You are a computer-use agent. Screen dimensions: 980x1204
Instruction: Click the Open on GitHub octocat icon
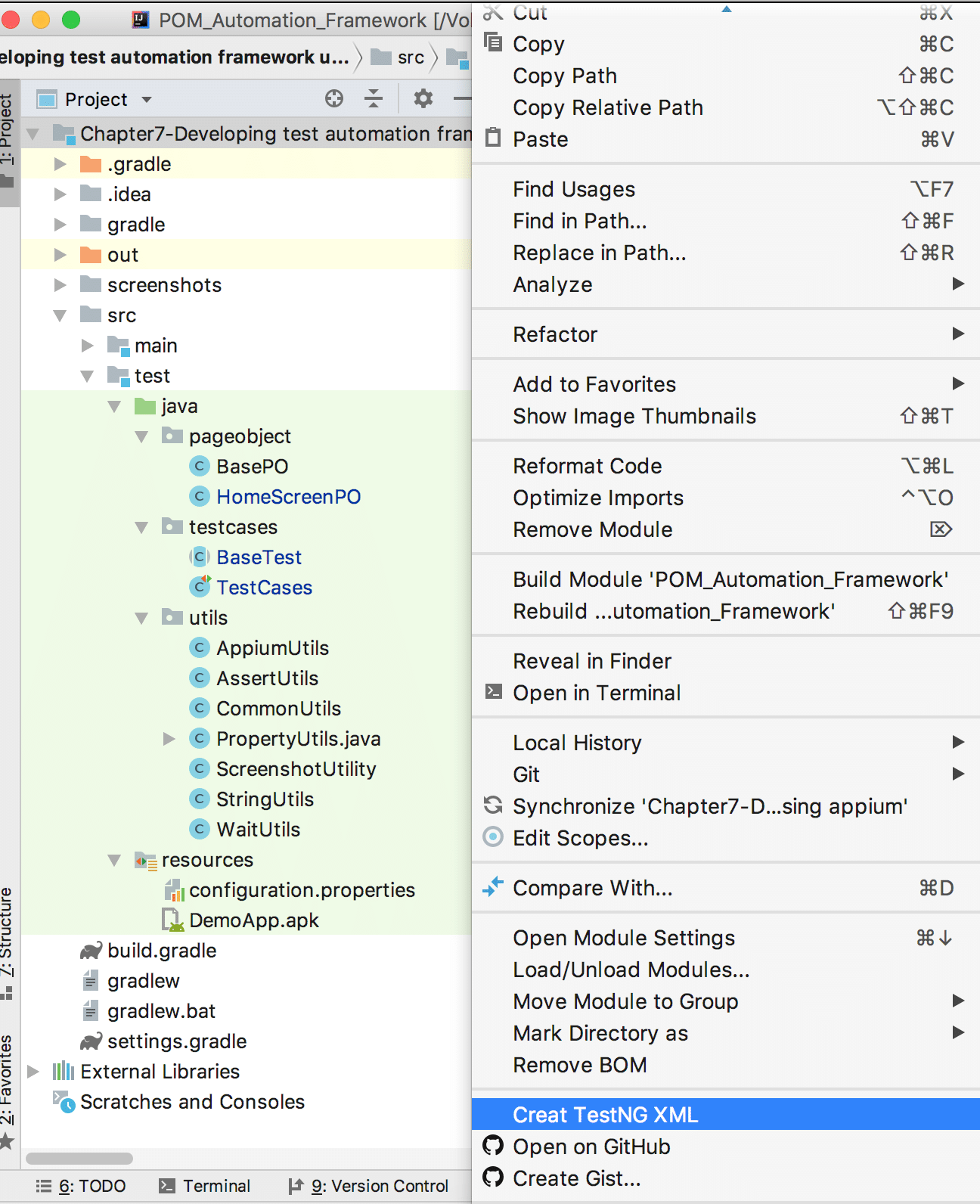point(493,1146)
